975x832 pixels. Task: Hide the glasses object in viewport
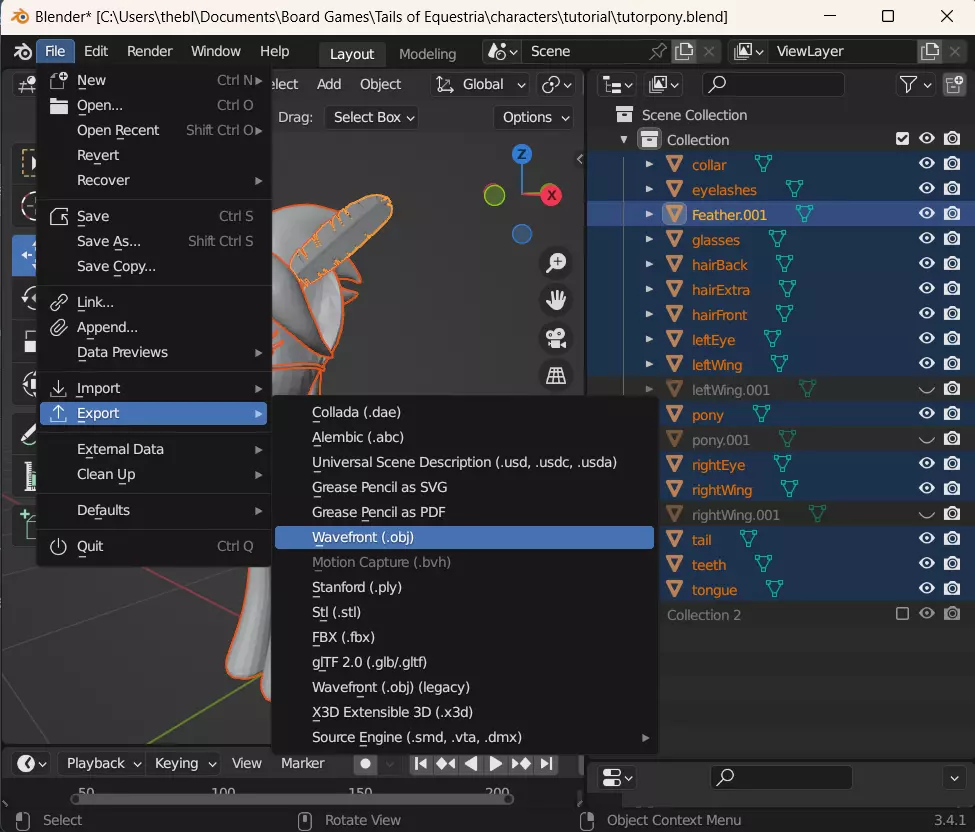pyautogui.click(x=927, y=239)
